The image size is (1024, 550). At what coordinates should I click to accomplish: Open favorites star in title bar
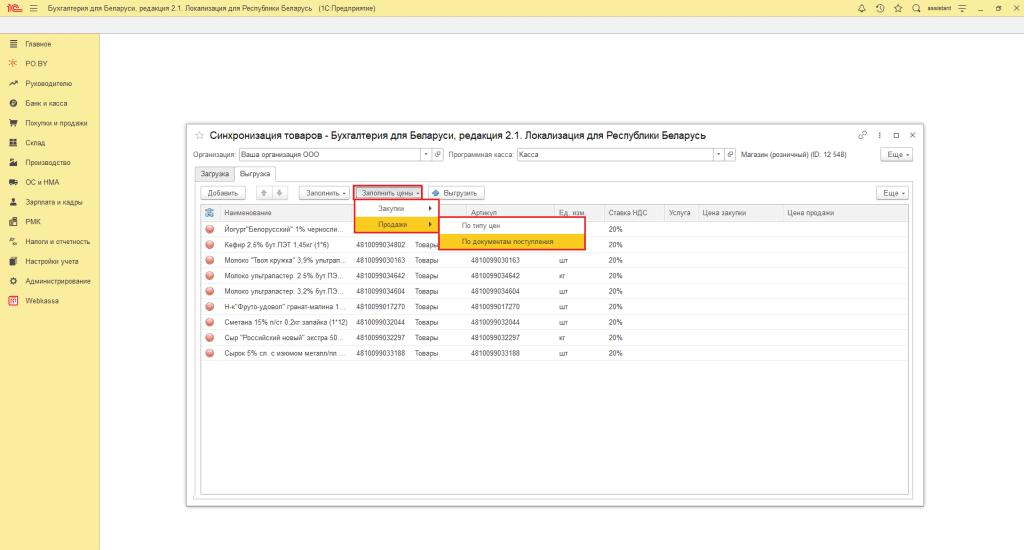coord(898,8)
